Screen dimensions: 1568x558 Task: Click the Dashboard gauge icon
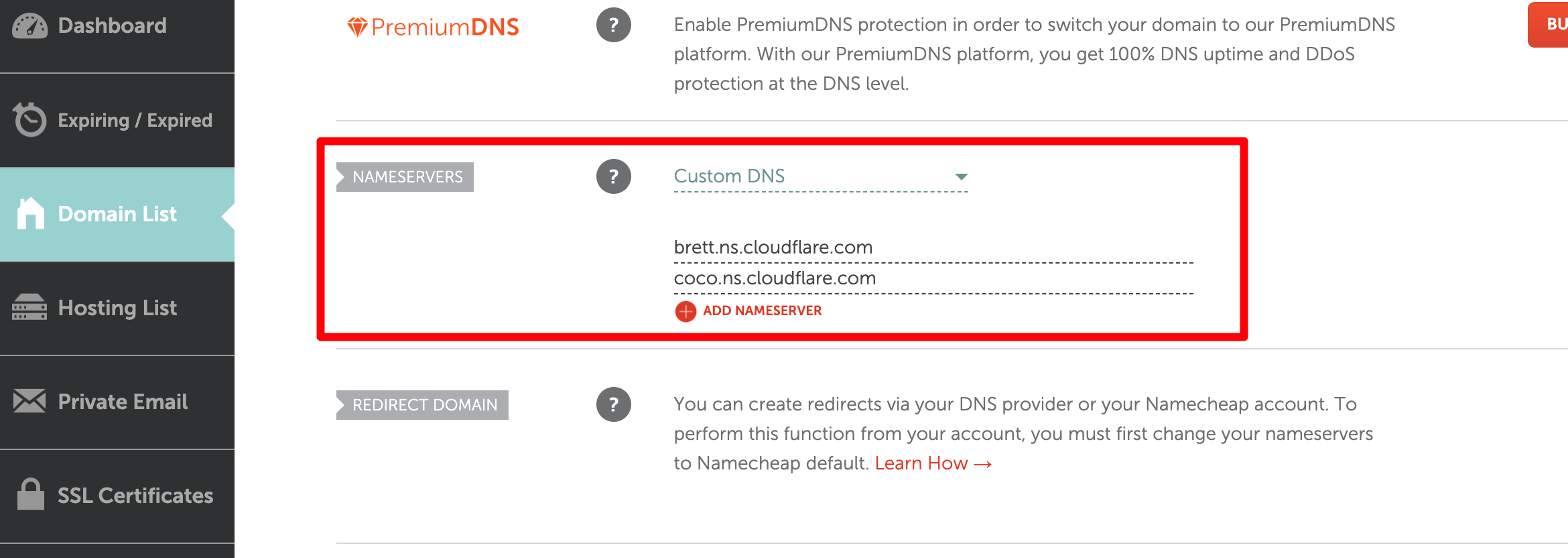pyautogui.click(x=29, y=26)
